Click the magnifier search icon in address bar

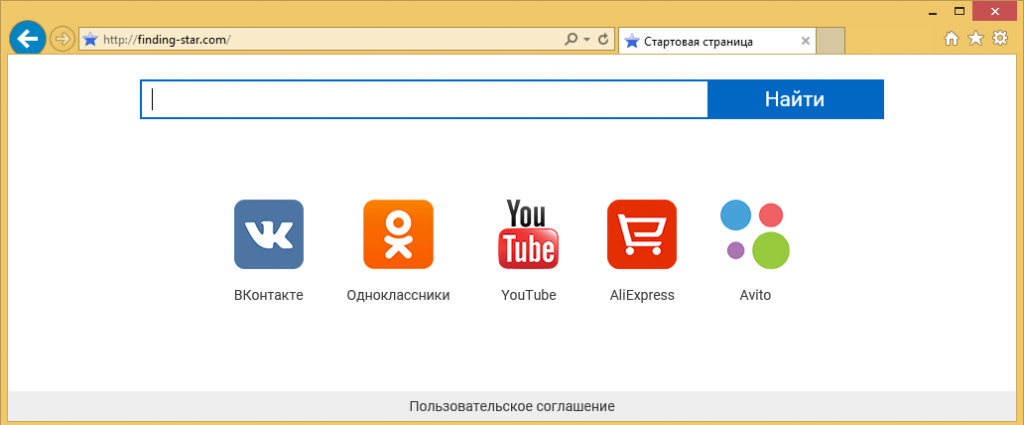(571, 40)
